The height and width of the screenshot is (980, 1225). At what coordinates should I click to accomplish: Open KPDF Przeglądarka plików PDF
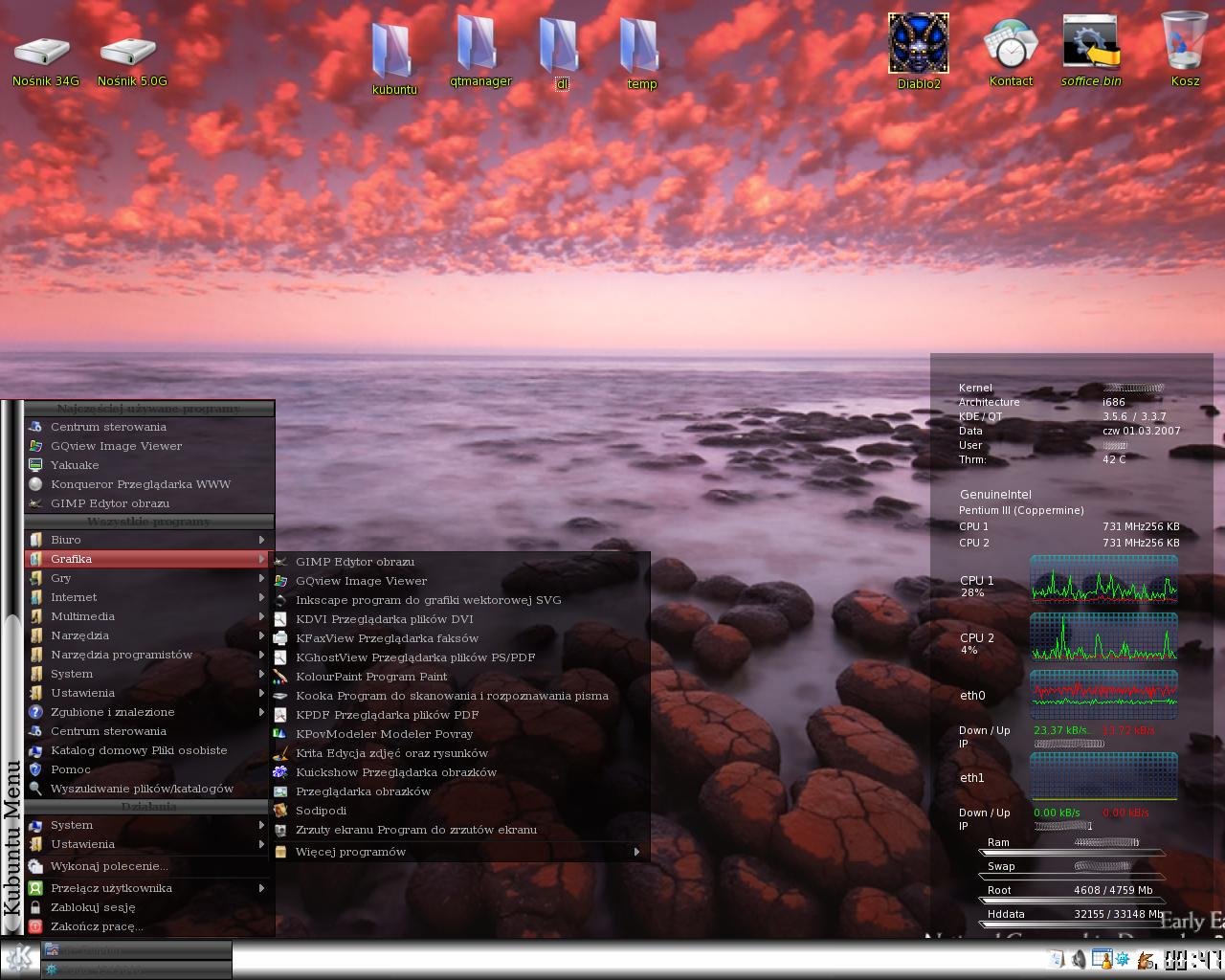coord(461,715)
